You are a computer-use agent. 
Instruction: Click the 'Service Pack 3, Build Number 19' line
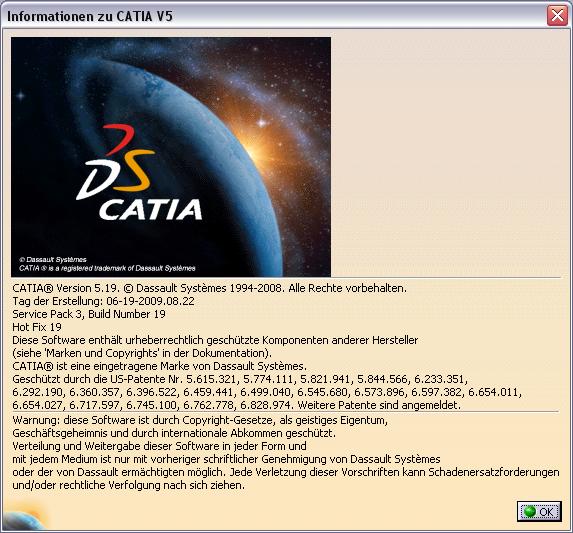click(x=89, y=314)
